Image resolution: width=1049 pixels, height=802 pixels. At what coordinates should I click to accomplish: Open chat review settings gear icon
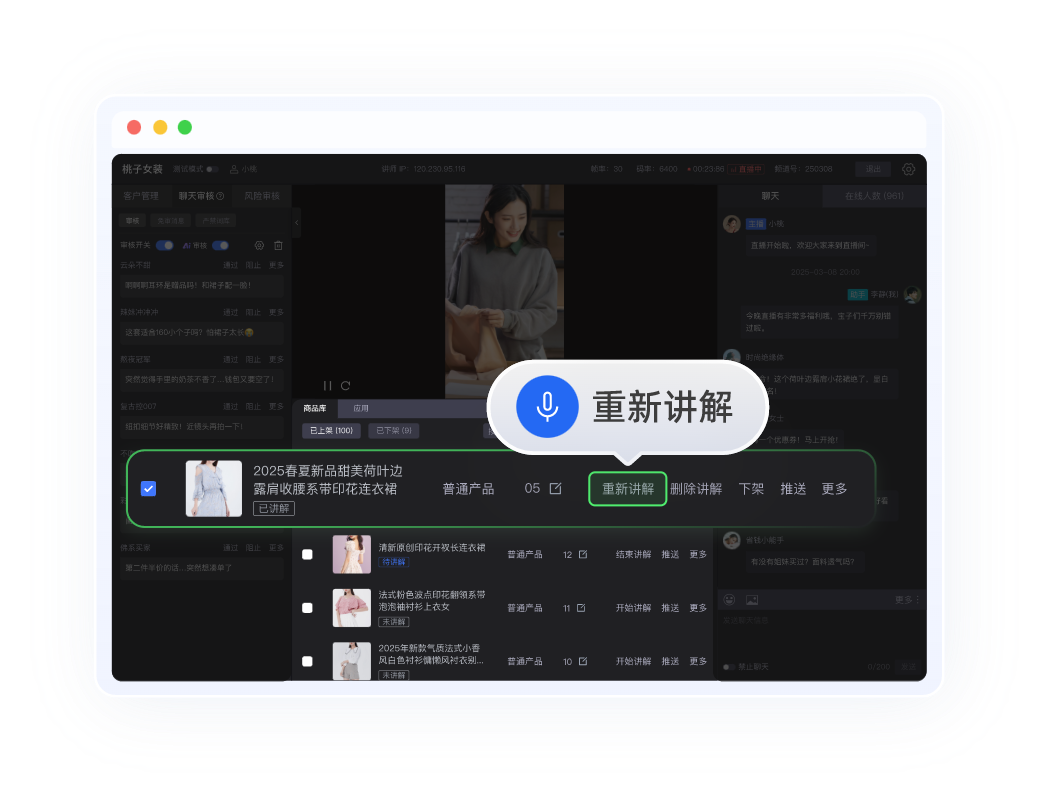pos(259,245)
